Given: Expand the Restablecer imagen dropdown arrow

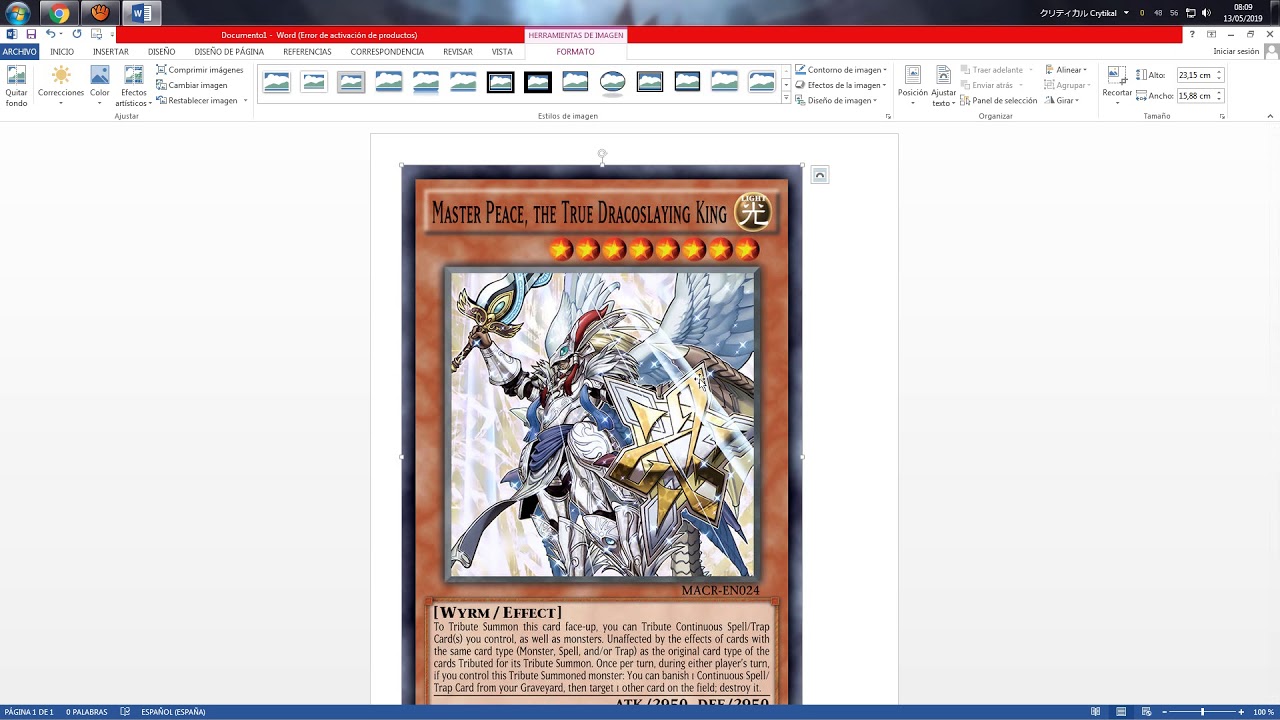Looking at the screenshot, I should pos(245,100).
